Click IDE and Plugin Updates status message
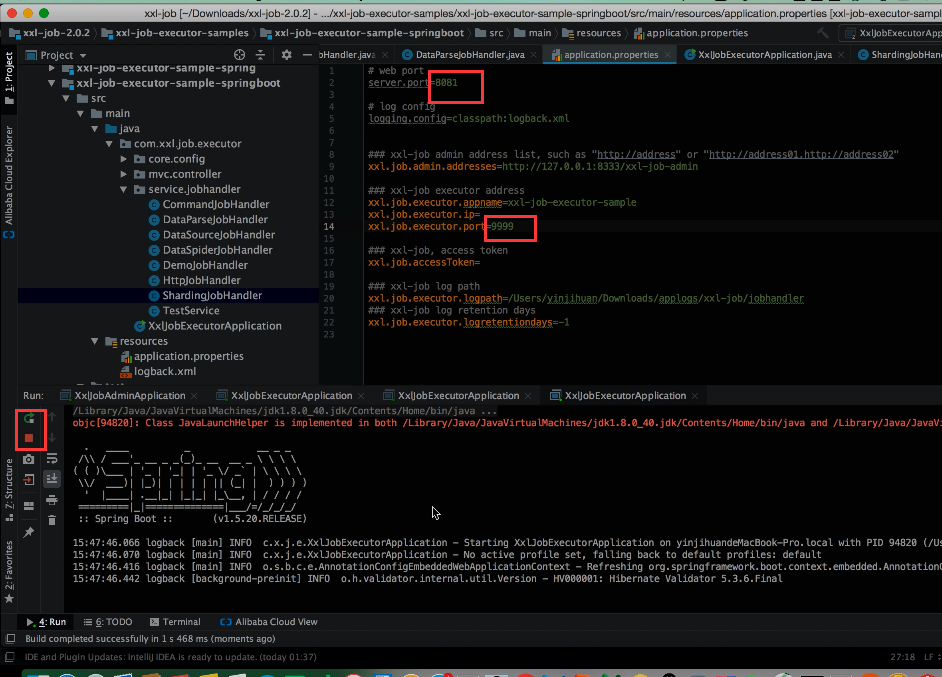This screenshot has height=677, width=942. [170, 657]
